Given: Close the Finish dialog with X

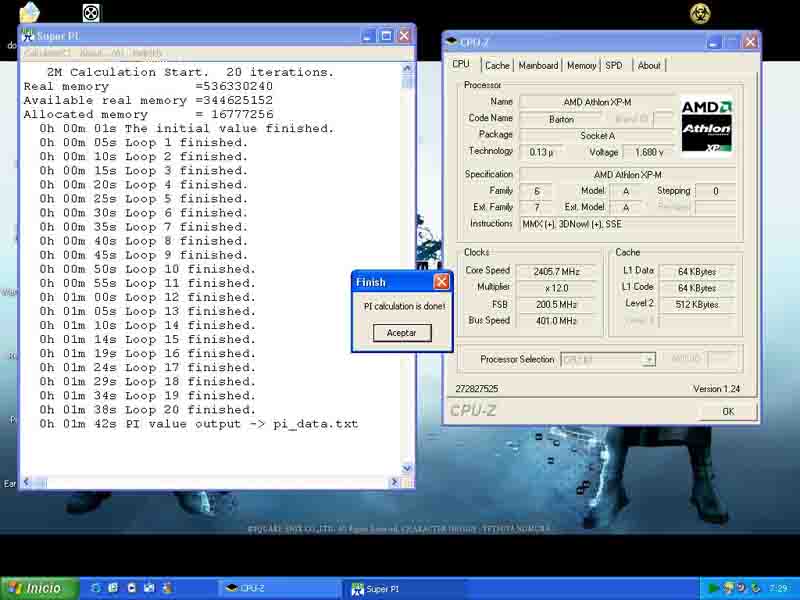Looking at the screenshot, I should click(x=441, y=282).
